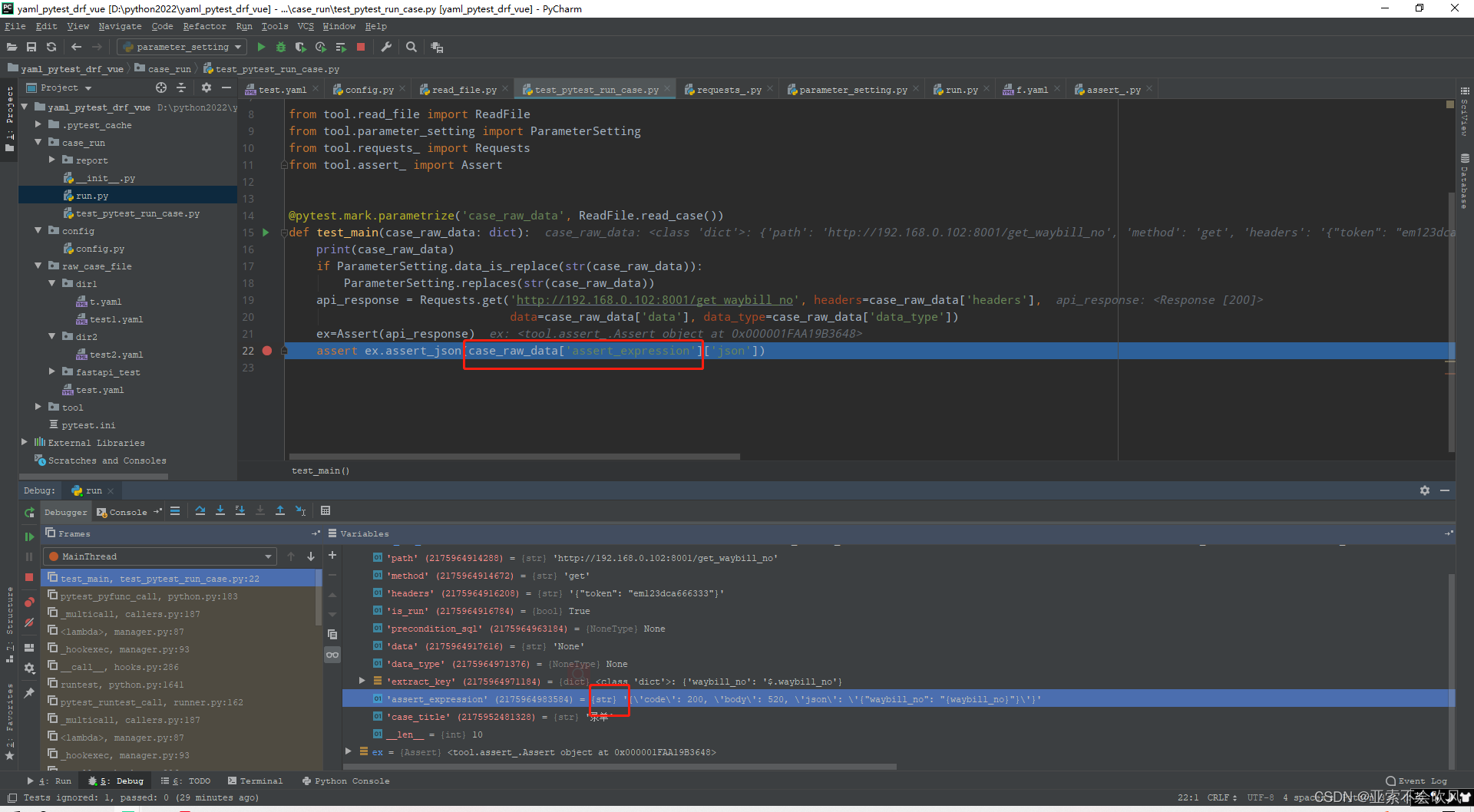Expand the .pytest_cache folder
1474x812 pixels.
coord(38,124)
